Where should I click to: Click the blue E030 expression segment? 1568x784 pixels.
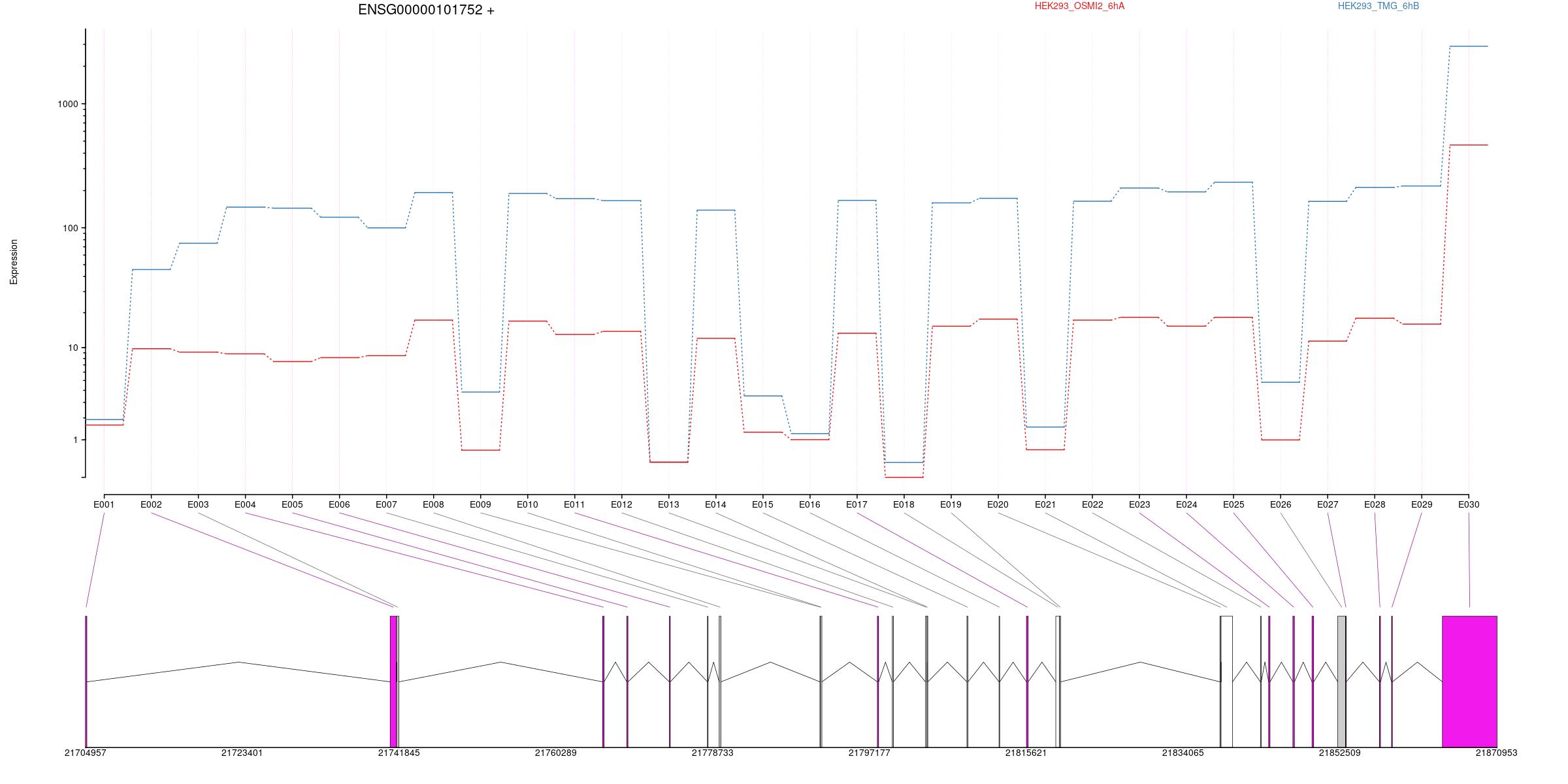click(x=1469, y=46)
